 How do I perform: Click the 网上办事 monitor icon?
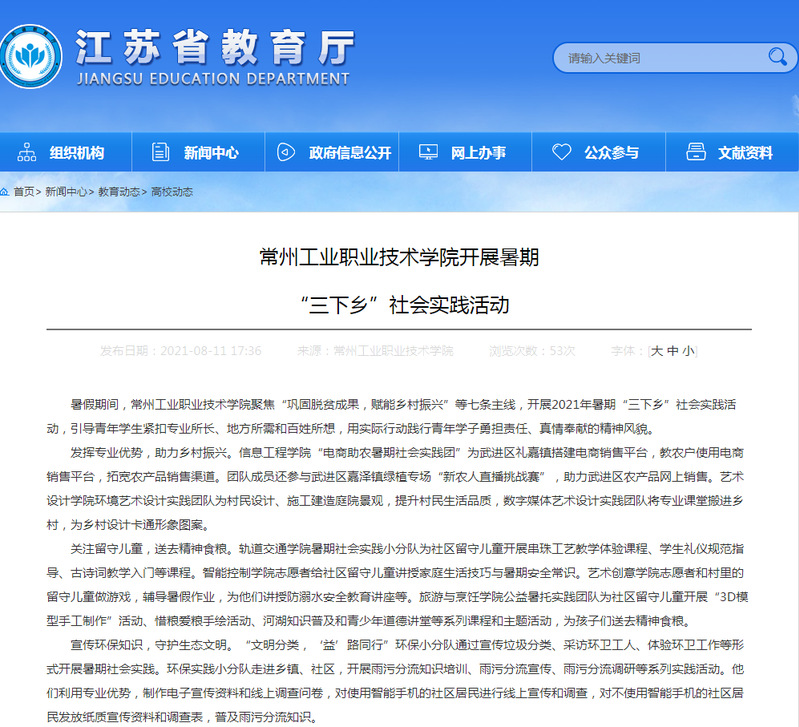427,153
